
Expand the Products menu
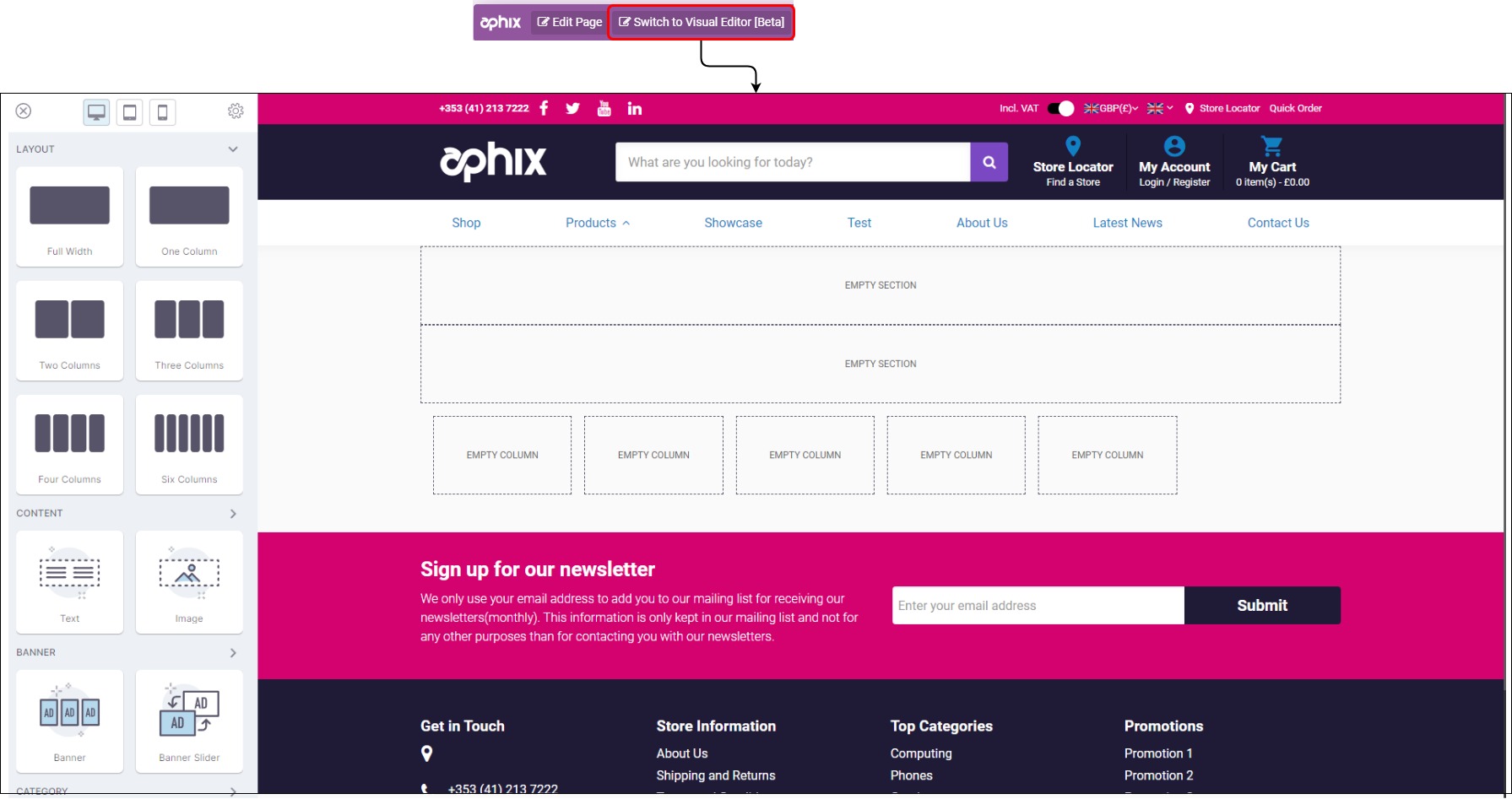(597, 223)
